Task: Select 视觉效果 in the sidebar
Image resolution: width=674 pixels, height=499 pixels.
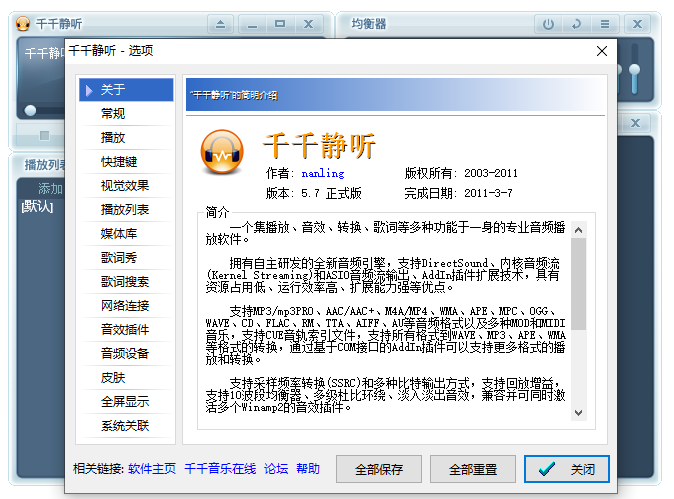Action: coord(125,186)
